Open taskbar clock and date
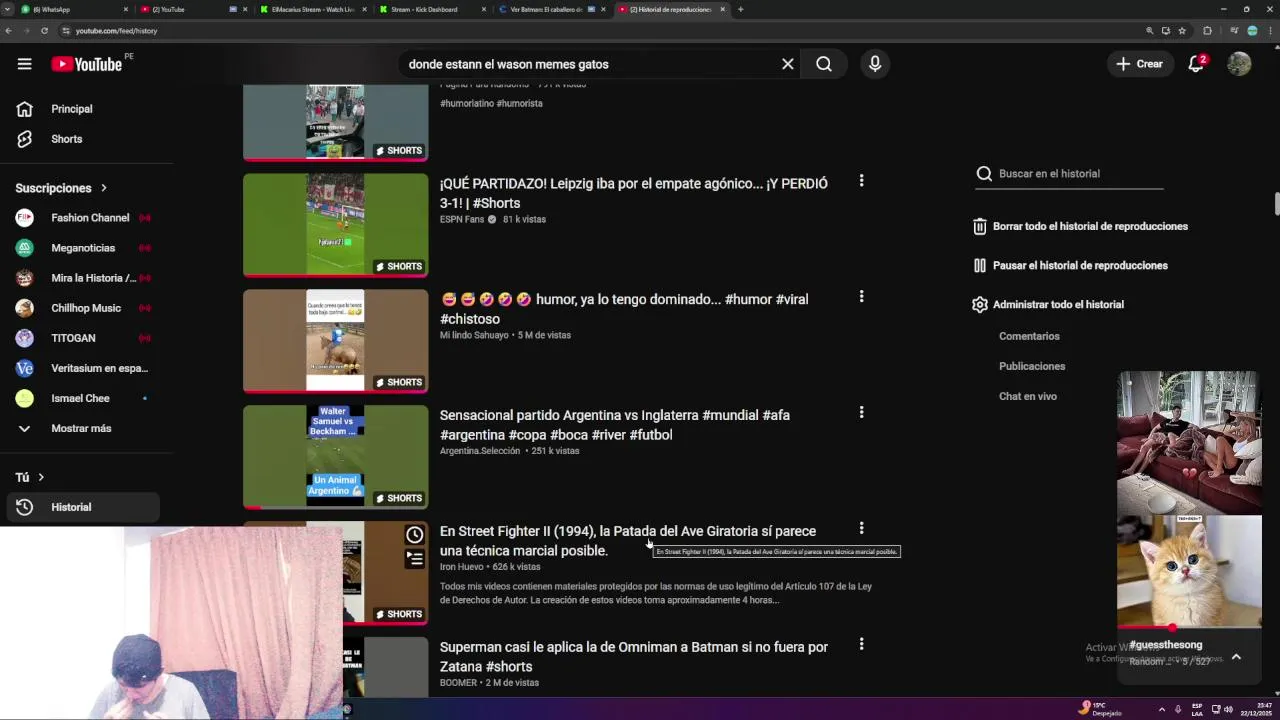 pos(1257,709)
